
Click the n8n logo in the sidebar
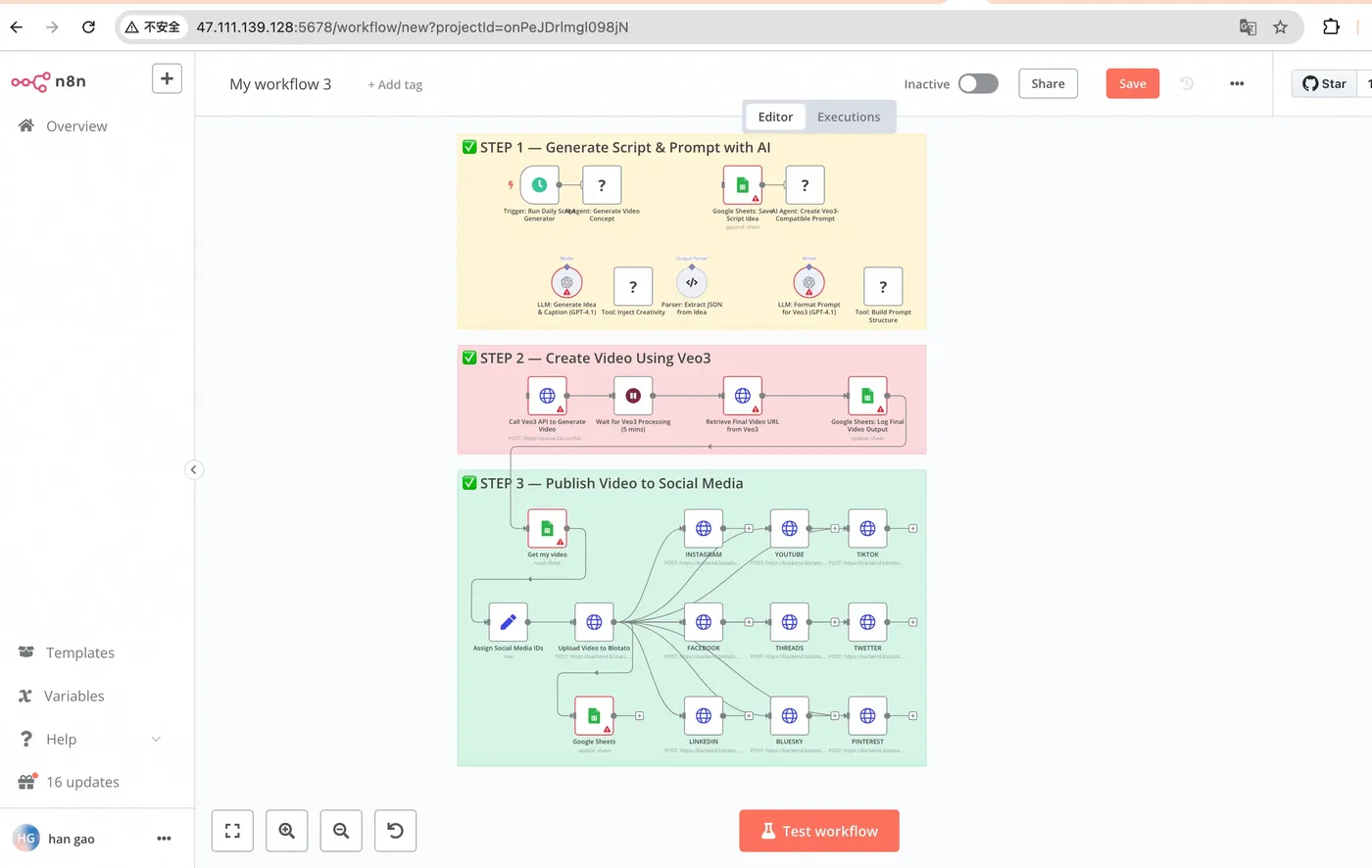coord(48,81)
